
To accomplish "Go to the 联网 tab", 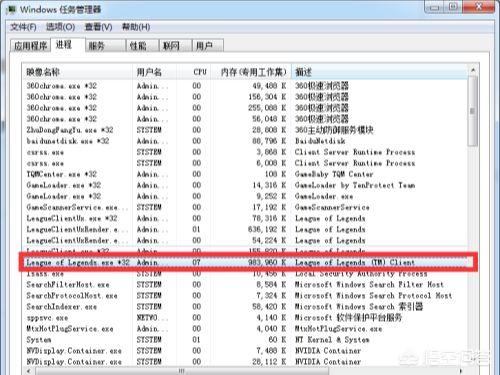I will 176,46.
